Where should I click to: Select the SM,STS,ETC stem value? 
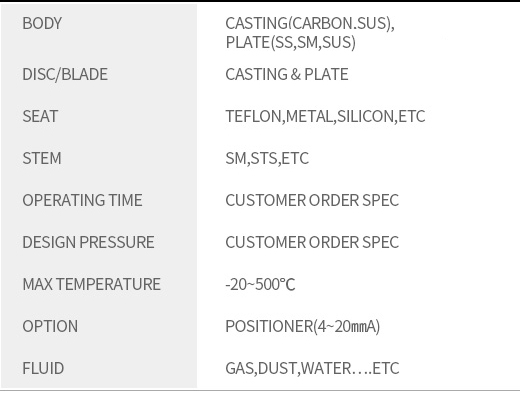click(x=267, y=158)
